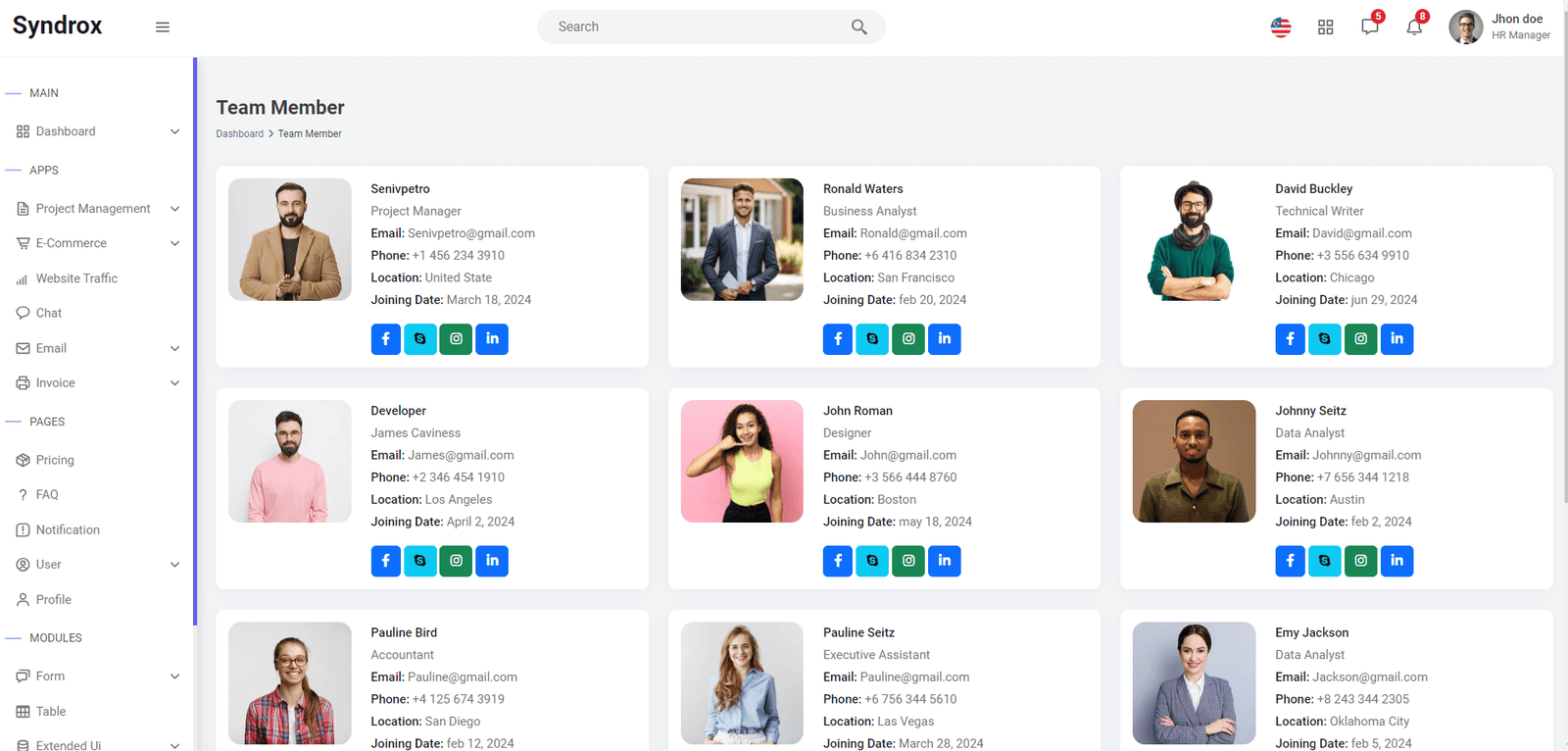
Task: Open Ronald Waters' Facebook link
Action: (838, 339)
